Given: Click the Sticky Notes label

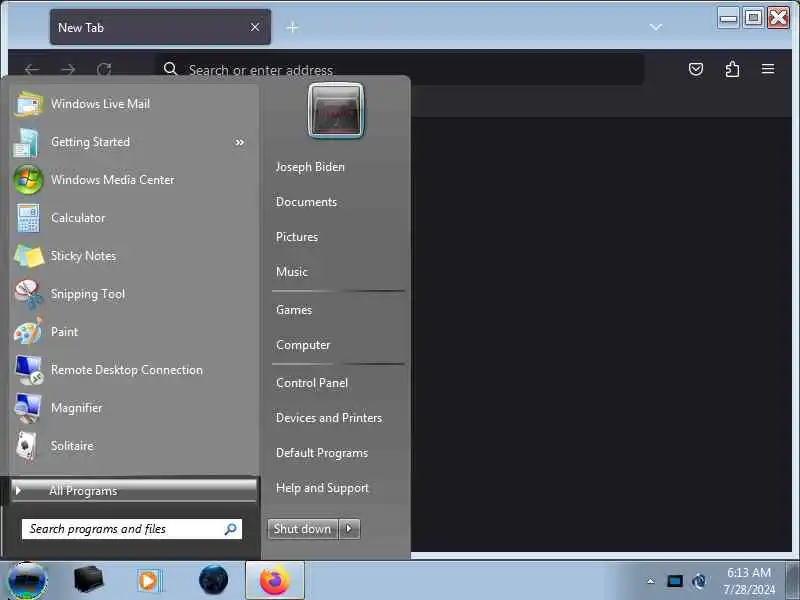Looking at the screenshot, I should tap(83, 256).
